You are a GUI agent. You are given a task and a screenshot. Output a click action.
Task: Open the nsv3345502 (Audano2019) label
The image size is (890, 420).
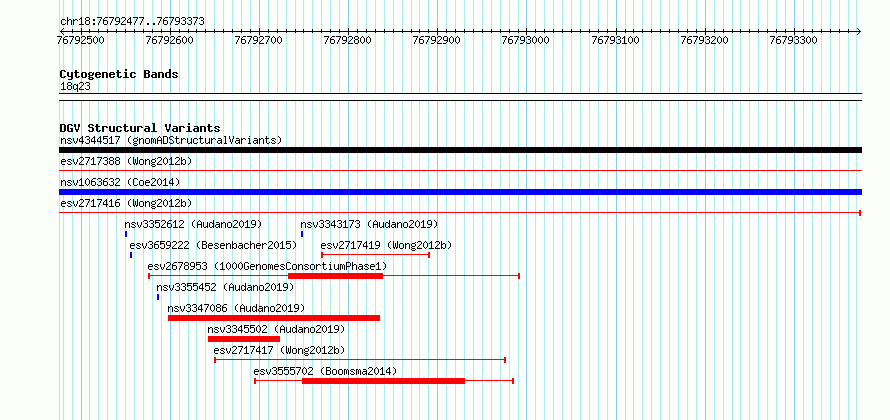[276, 329]
